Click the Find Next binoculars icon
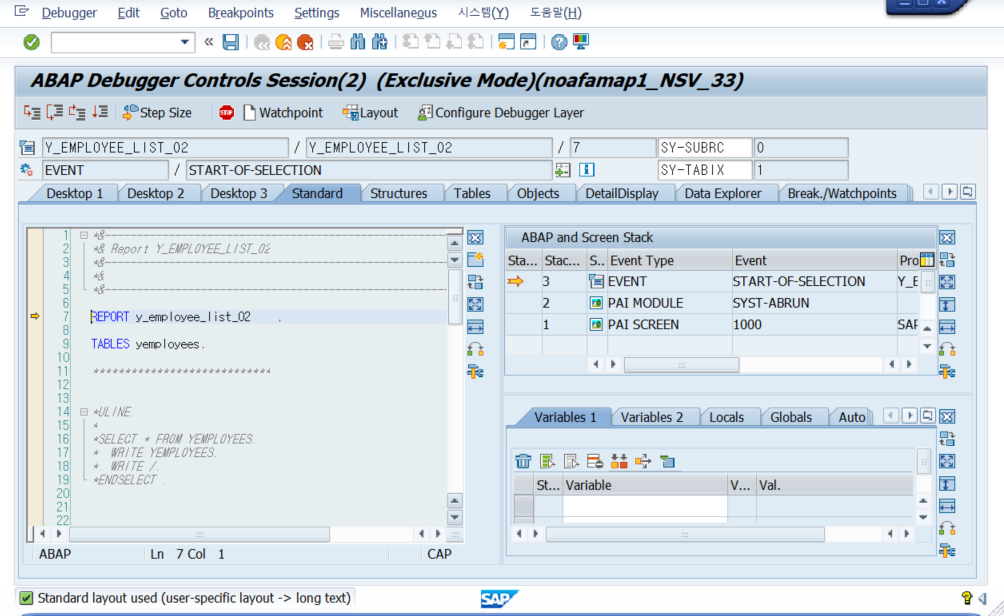This screenshot has height=616, width=1004. [380, 42]
